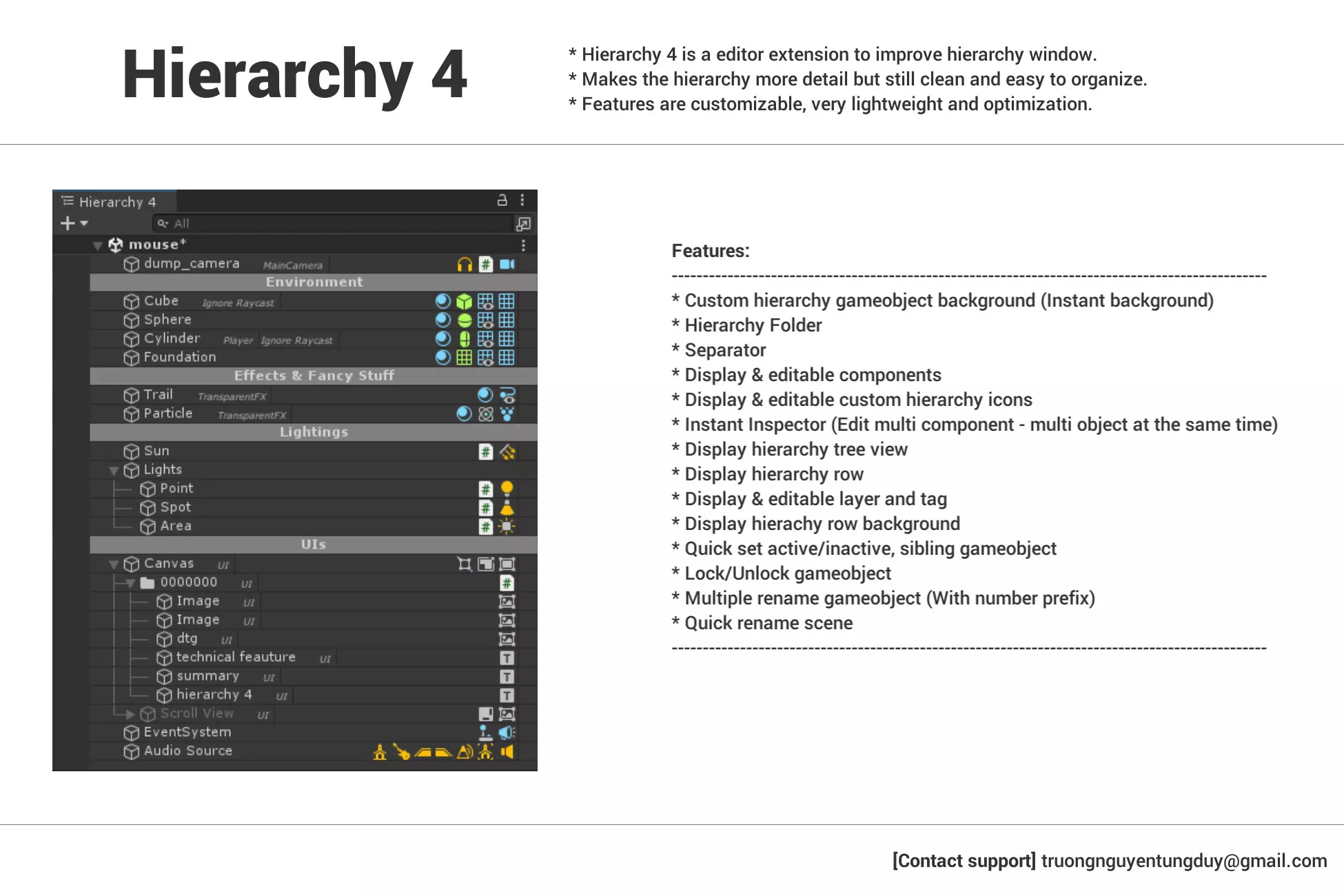Click the truongnguyentungduy@gmail.com support email
1344x896 pixels.
[x=1184, y=861]
